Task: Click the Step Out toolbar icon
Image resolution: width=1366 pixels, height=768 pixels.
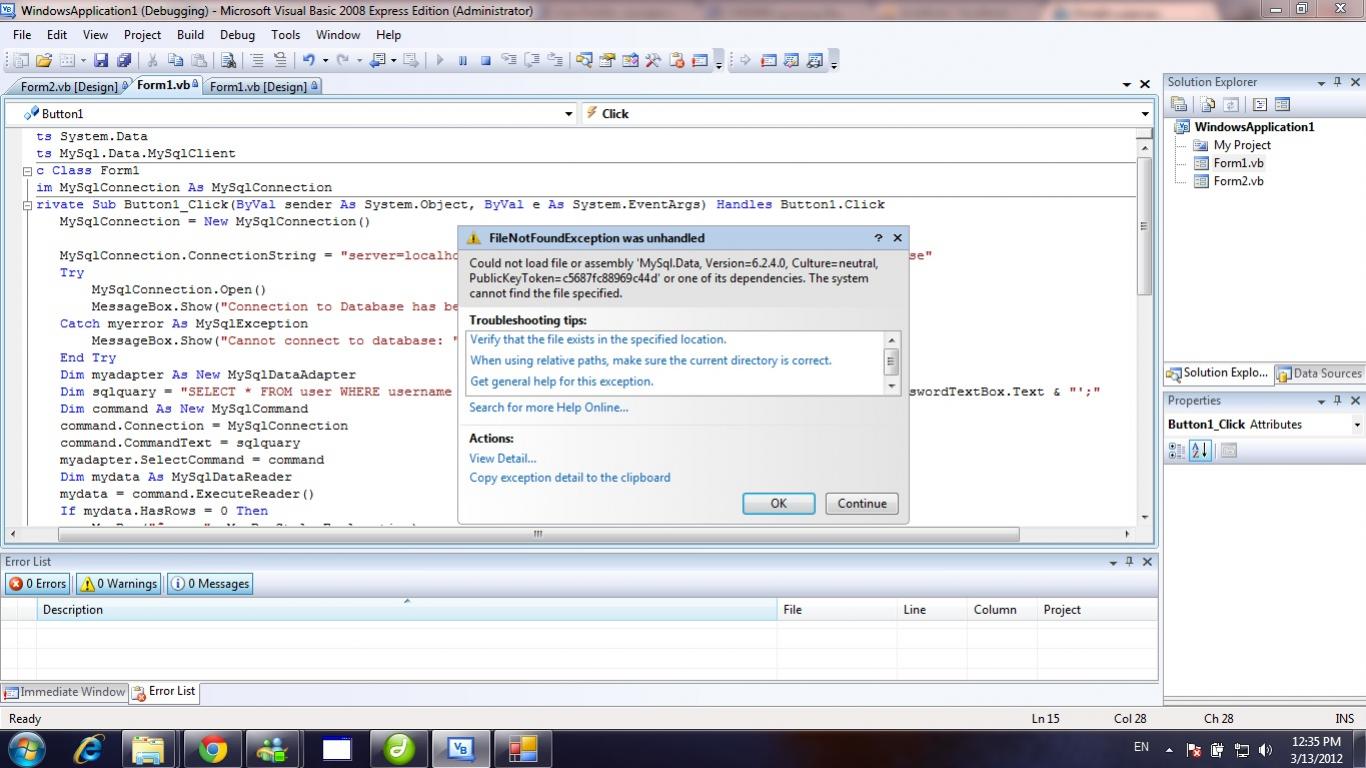Action: [x=555, y=61]
